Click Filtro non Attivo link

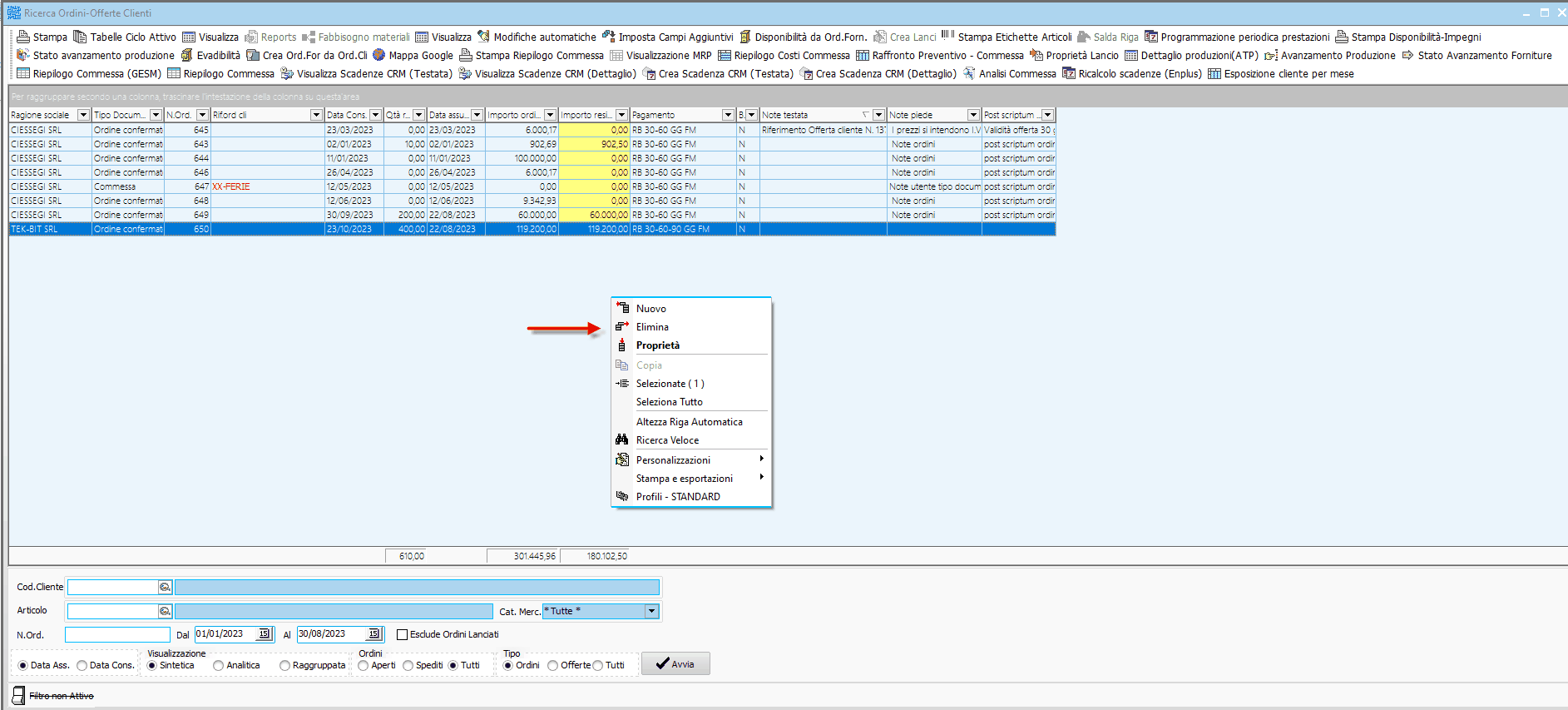pos(61,696)
